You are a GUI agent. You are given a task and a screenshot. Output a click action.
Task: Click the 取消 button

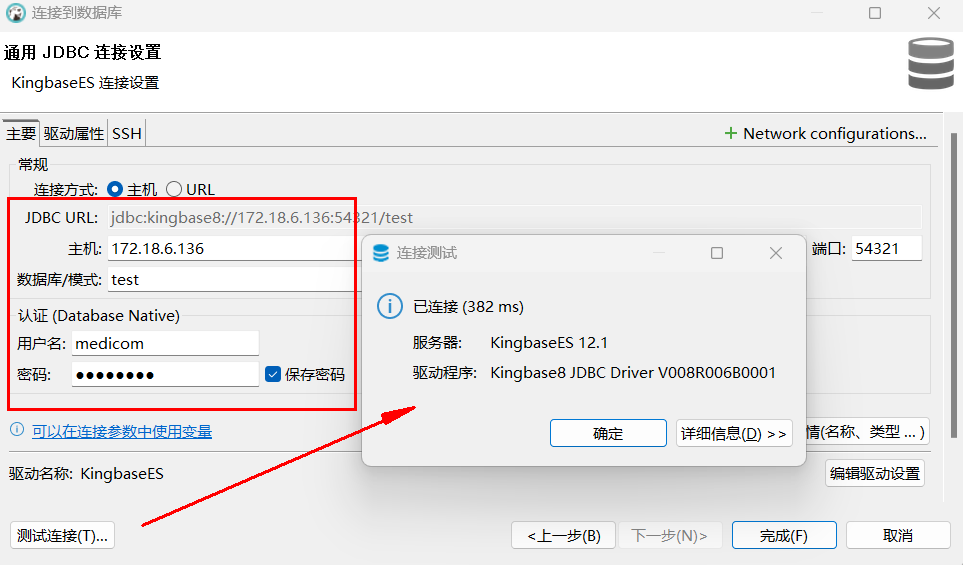pos(898,536)
